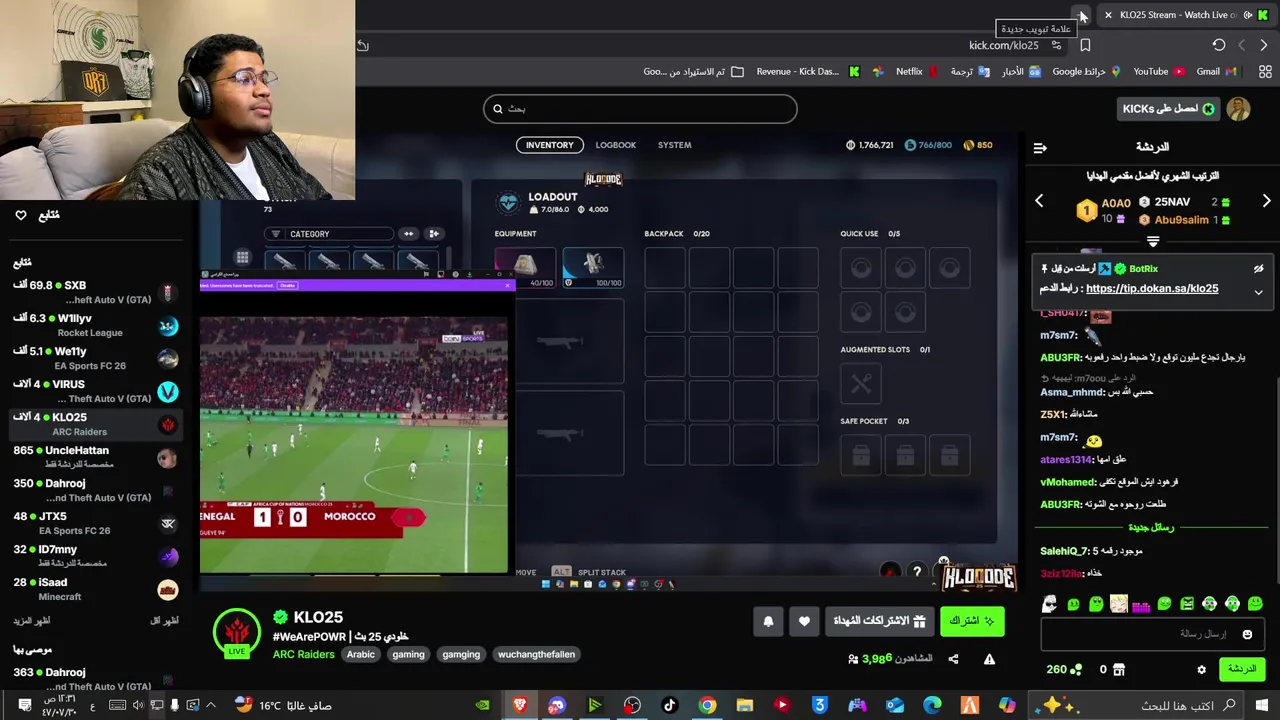This screenshot has height=720, width=1280.
Task: Open YouTube bookmark in bookmarks bar
Action: click(1158, 71)
